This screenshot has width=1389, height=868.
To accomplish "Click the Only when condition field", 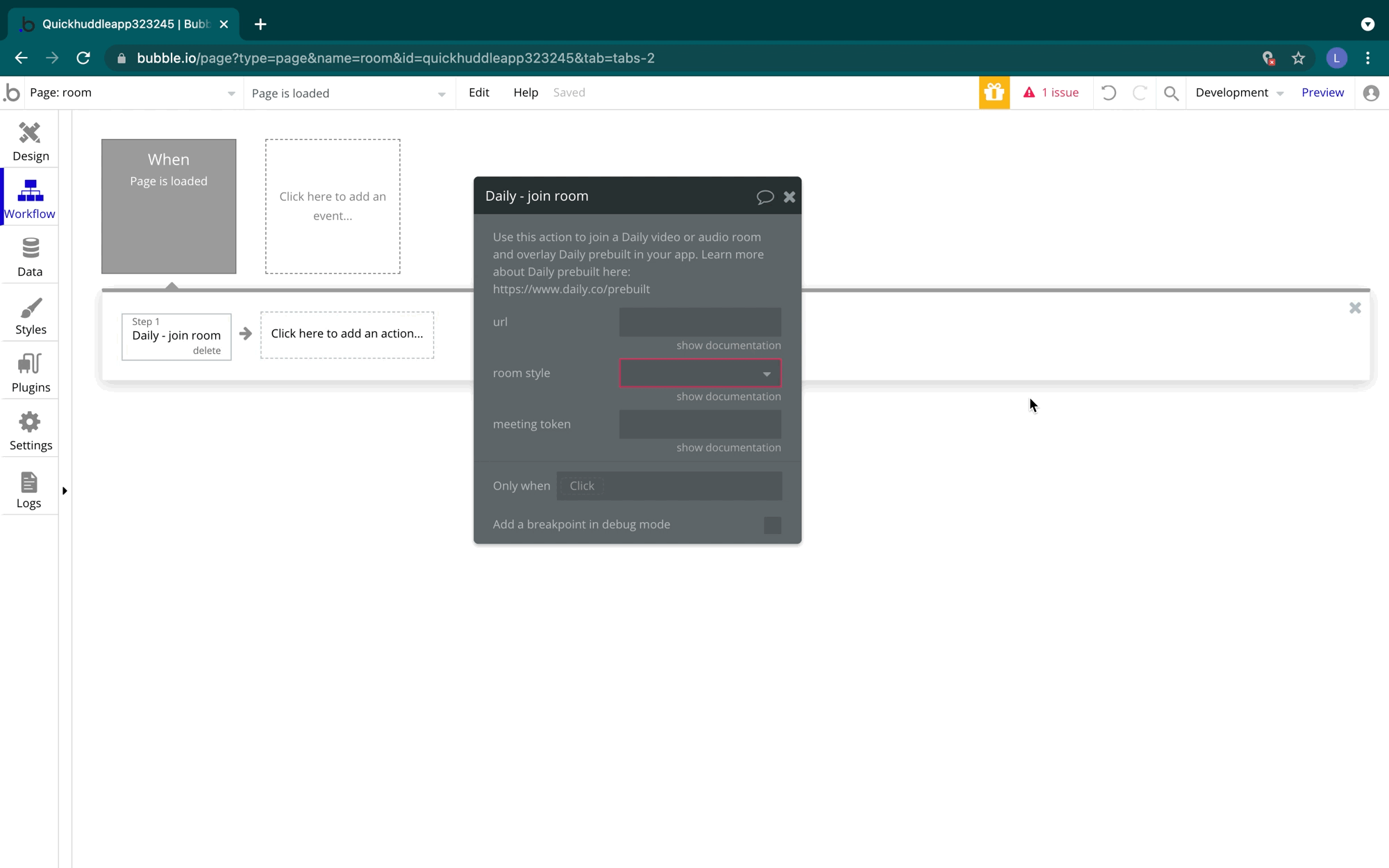I will tap(669, 486).
